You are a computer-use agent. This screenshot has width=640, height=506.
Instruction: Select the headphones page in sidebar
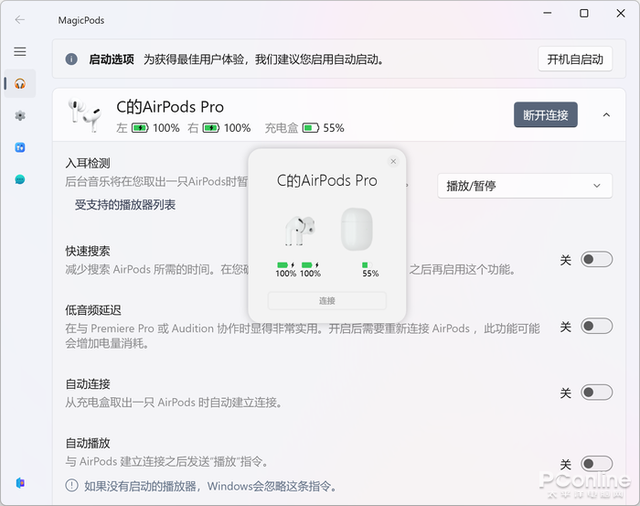(20, 84)
